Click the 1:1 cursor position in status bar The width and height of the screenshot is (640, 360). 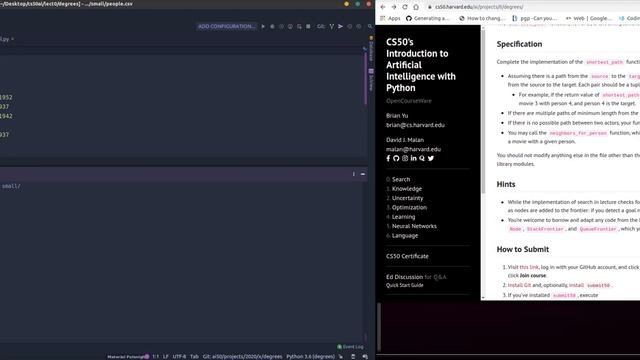tap(156, 357)
